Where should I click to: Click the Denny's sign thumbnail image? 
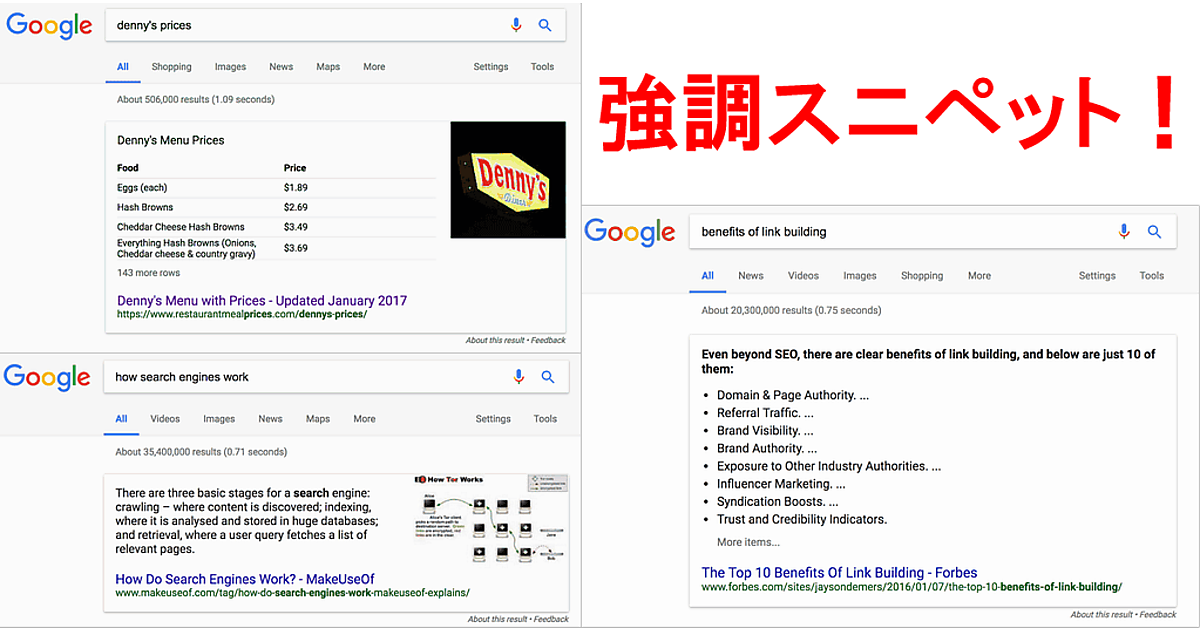pyautogui.click(x=508, y=180)
